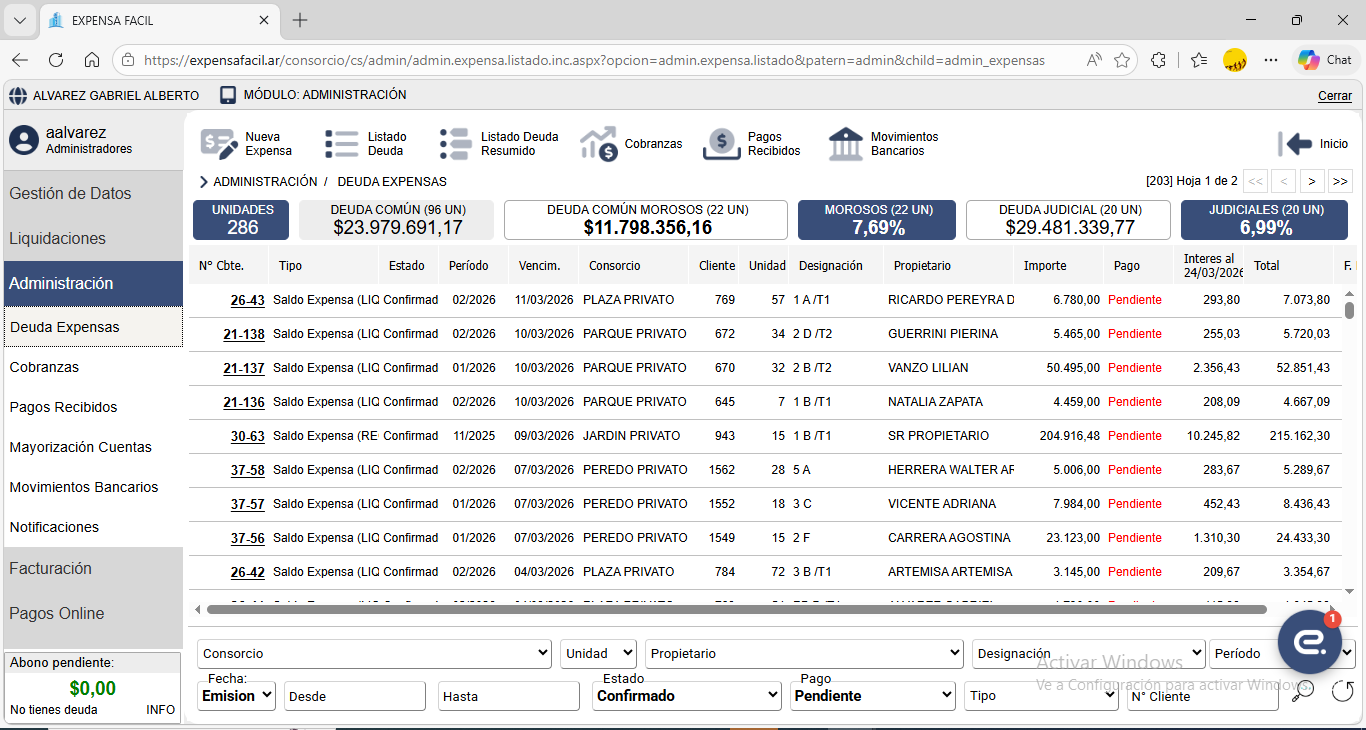Viewport: 1366px width, 730px height.
Task: Open the Facturación sidebar section
Action: 50,568
